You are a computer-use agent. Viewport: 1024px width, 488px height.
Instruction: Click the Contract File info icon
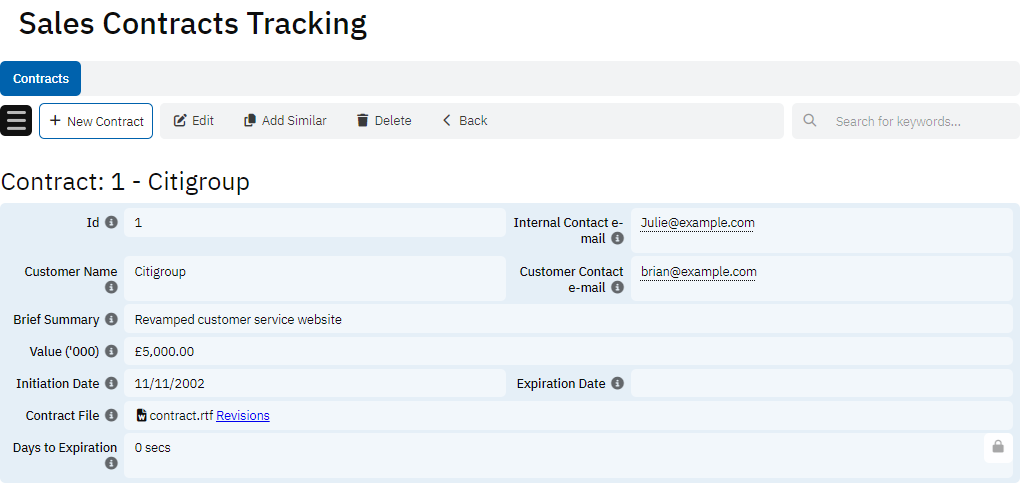coord(111,415)
